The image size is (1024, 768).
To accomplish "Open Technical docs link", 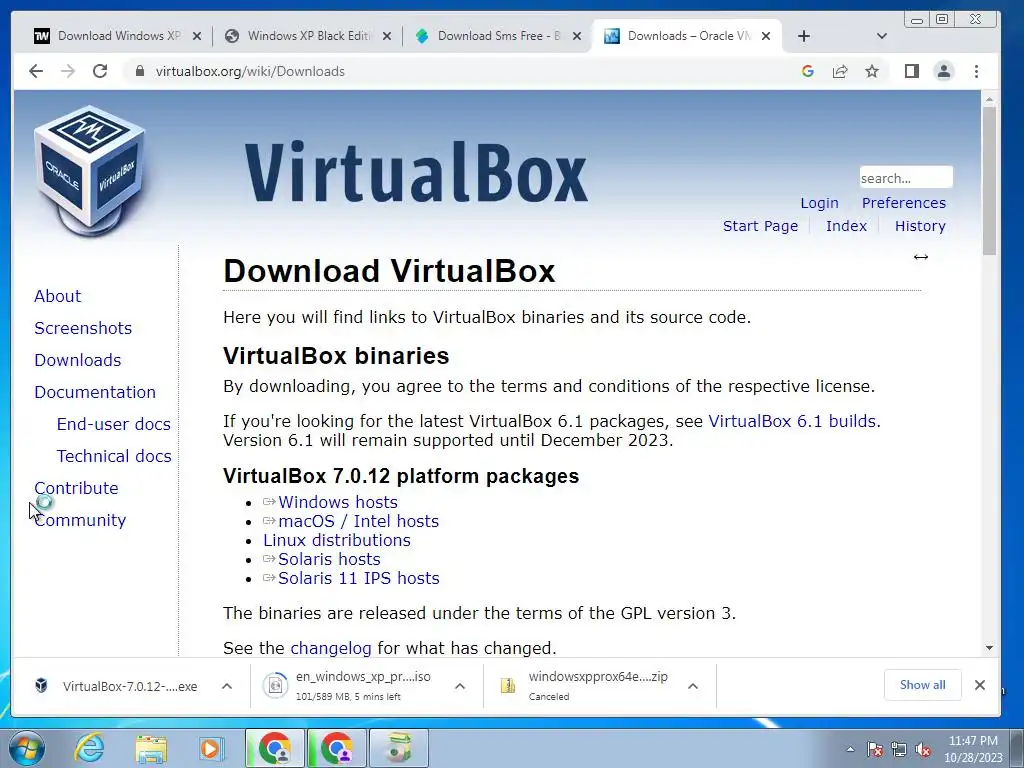I will click(114, 456).
